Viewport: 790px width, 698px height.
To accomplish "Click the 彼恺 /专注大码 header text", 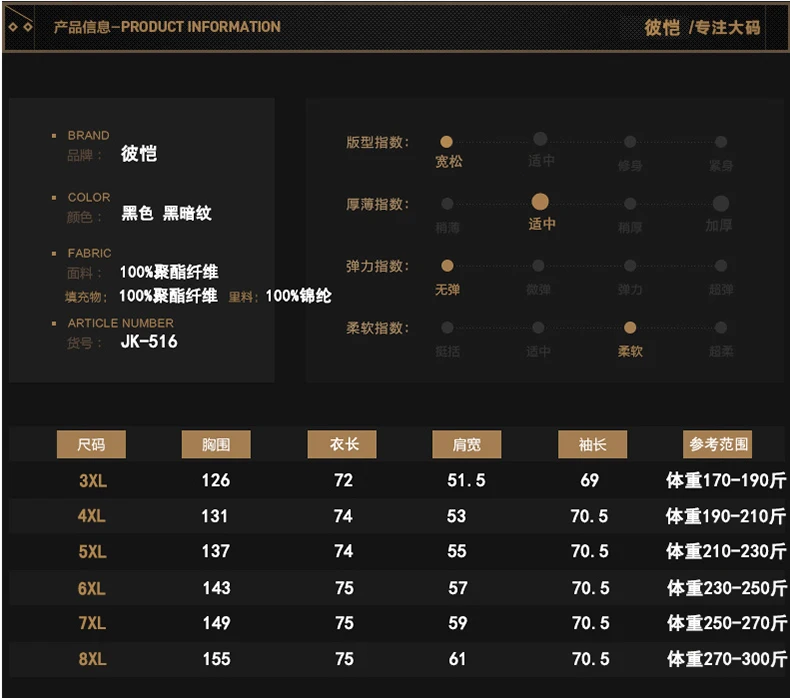I will pos(702,27).
